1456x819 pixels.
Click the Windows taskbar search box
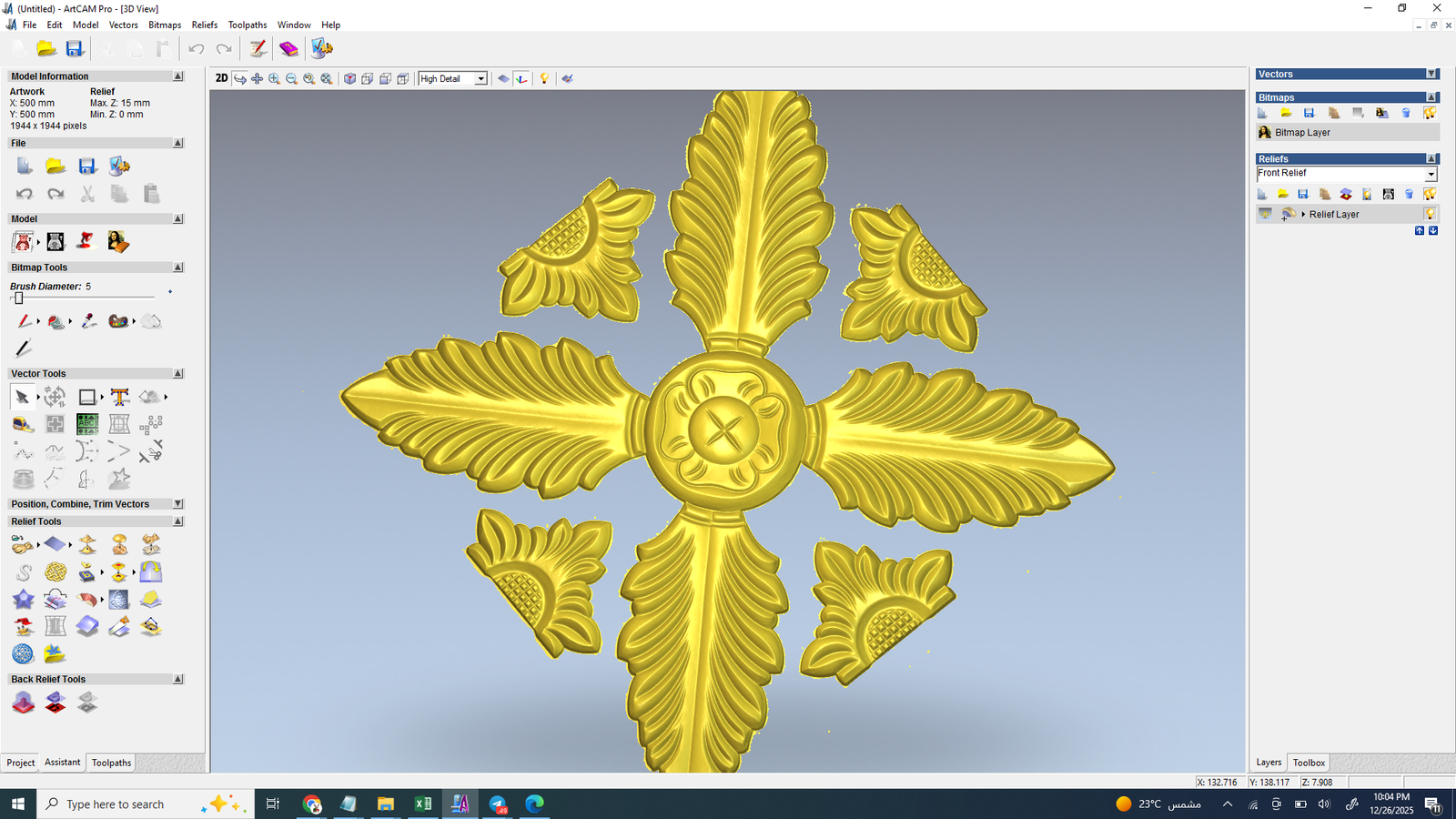pyautogui.click(x=116, y=804)
